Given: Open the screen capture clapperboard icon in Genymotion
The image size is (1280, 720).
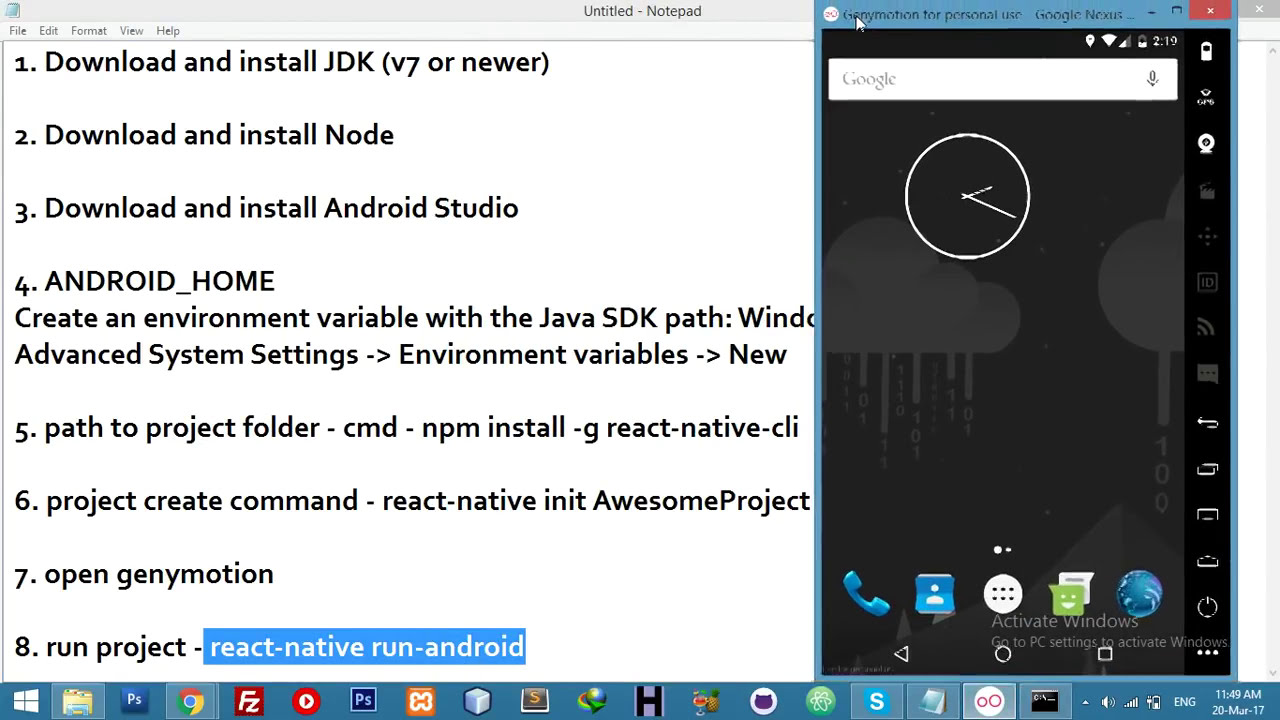Looking at the screenshot, I should point(1207,190).
